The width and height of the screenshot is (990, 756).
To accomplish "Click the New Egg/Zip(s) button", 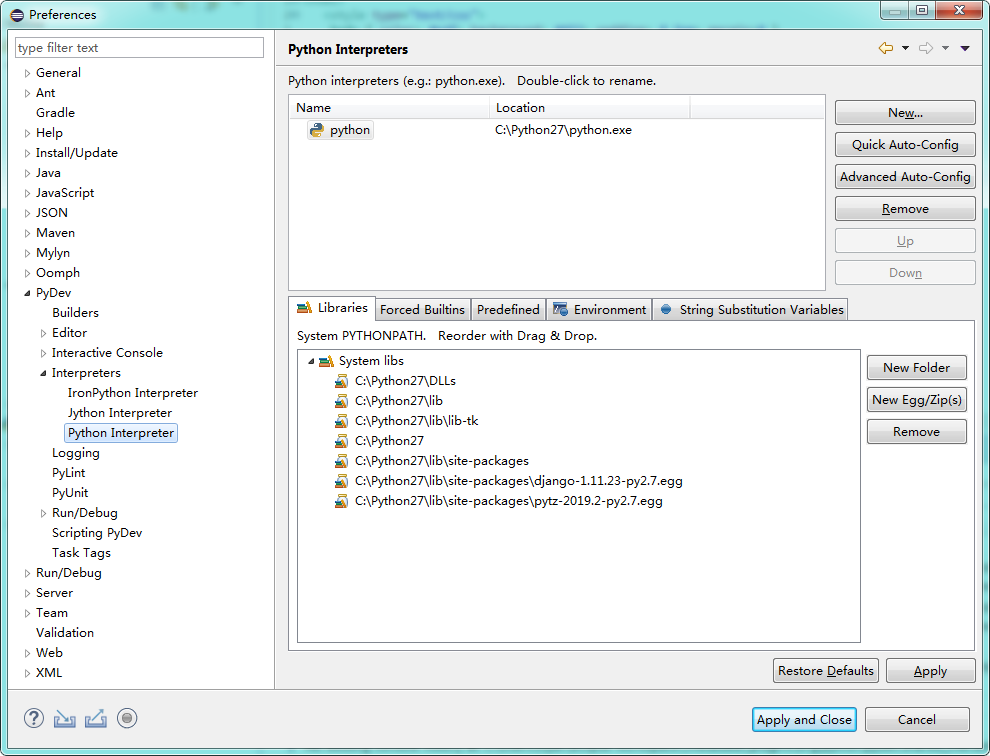I will tap(916, 400).
